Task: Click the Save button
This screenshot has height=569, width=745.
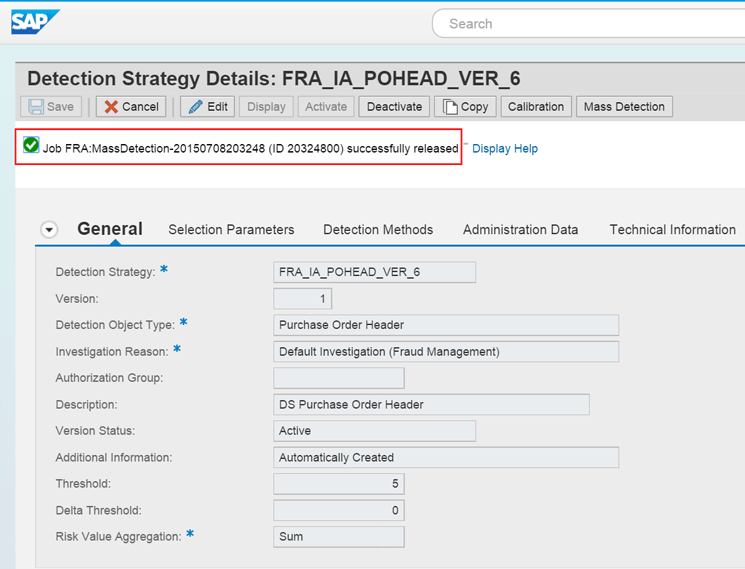Action: 51,106
